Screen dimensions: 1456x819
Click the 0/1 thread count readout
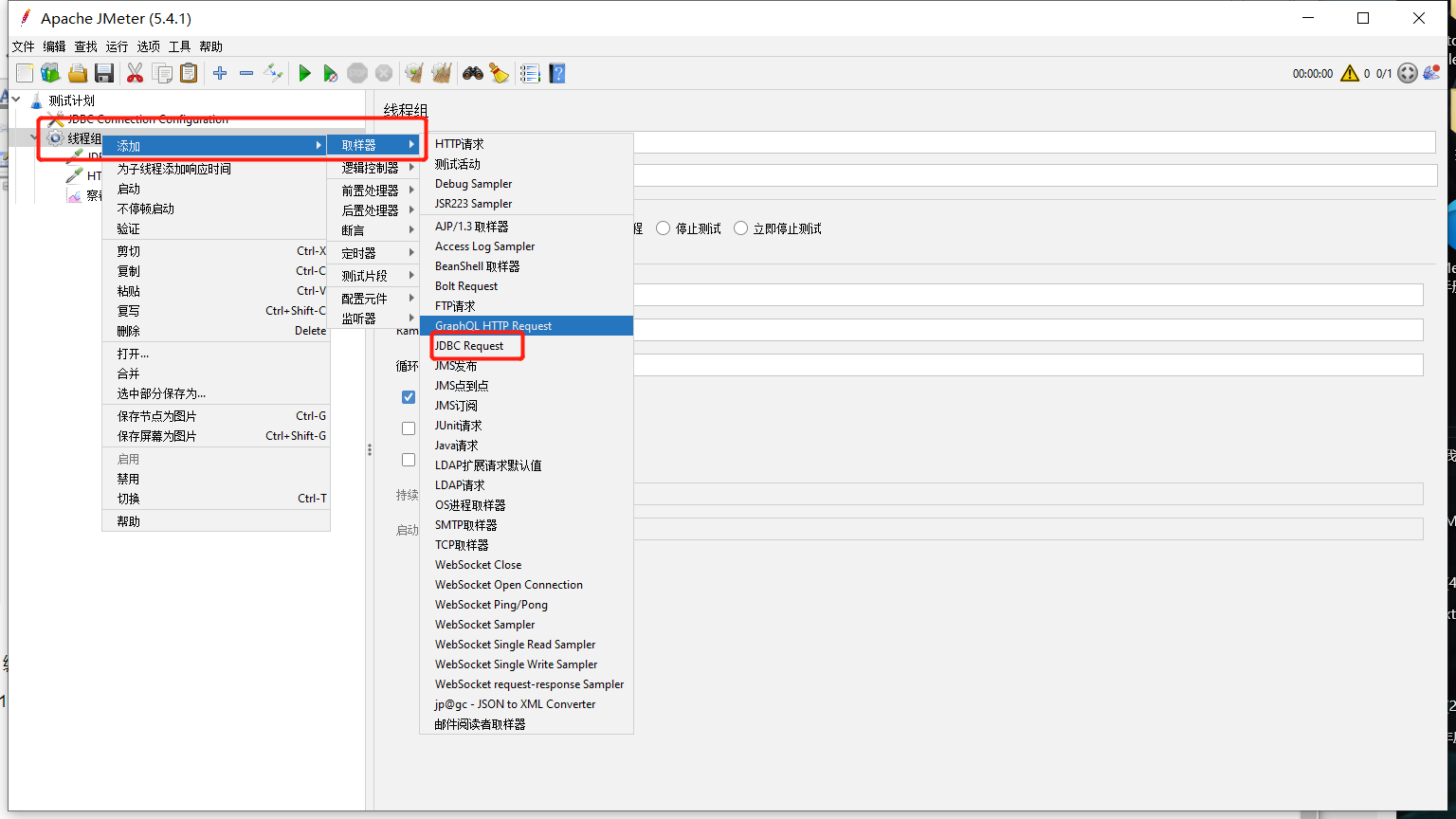coord(1384,73)
